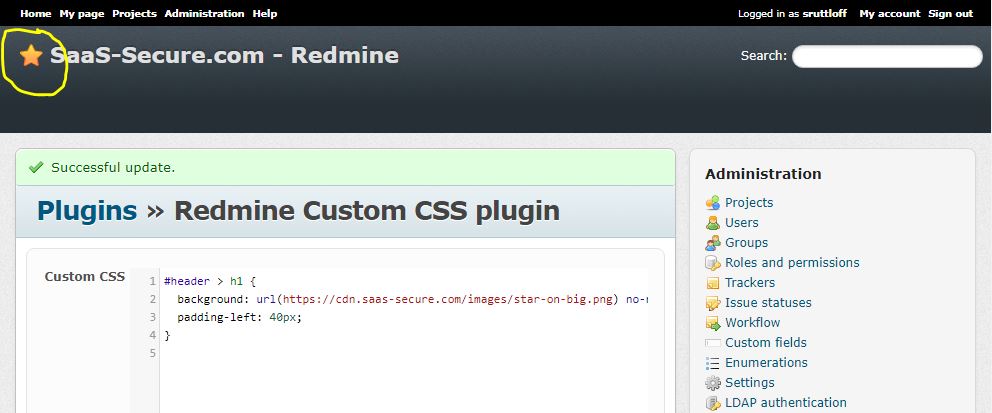Sign out of Redmine
992x413 pixels.
click(950, 13)
